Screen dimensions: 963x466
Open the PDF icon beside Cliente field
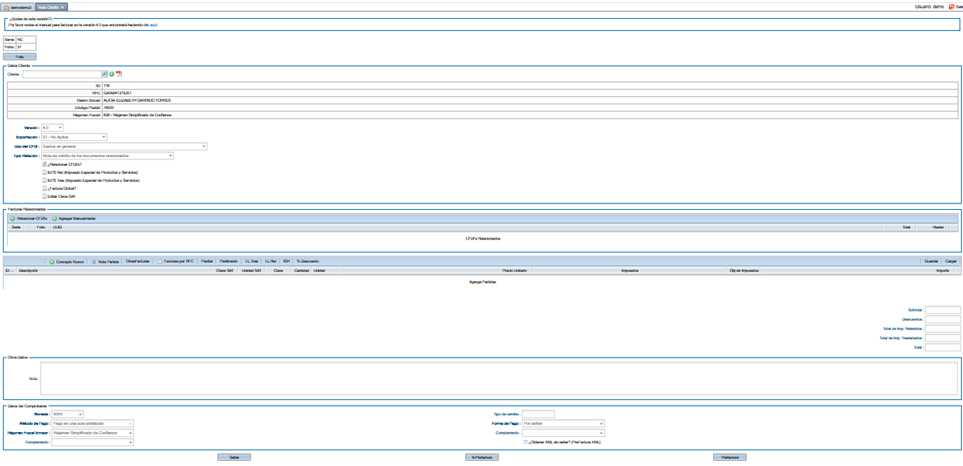click(x=118, y=74)
